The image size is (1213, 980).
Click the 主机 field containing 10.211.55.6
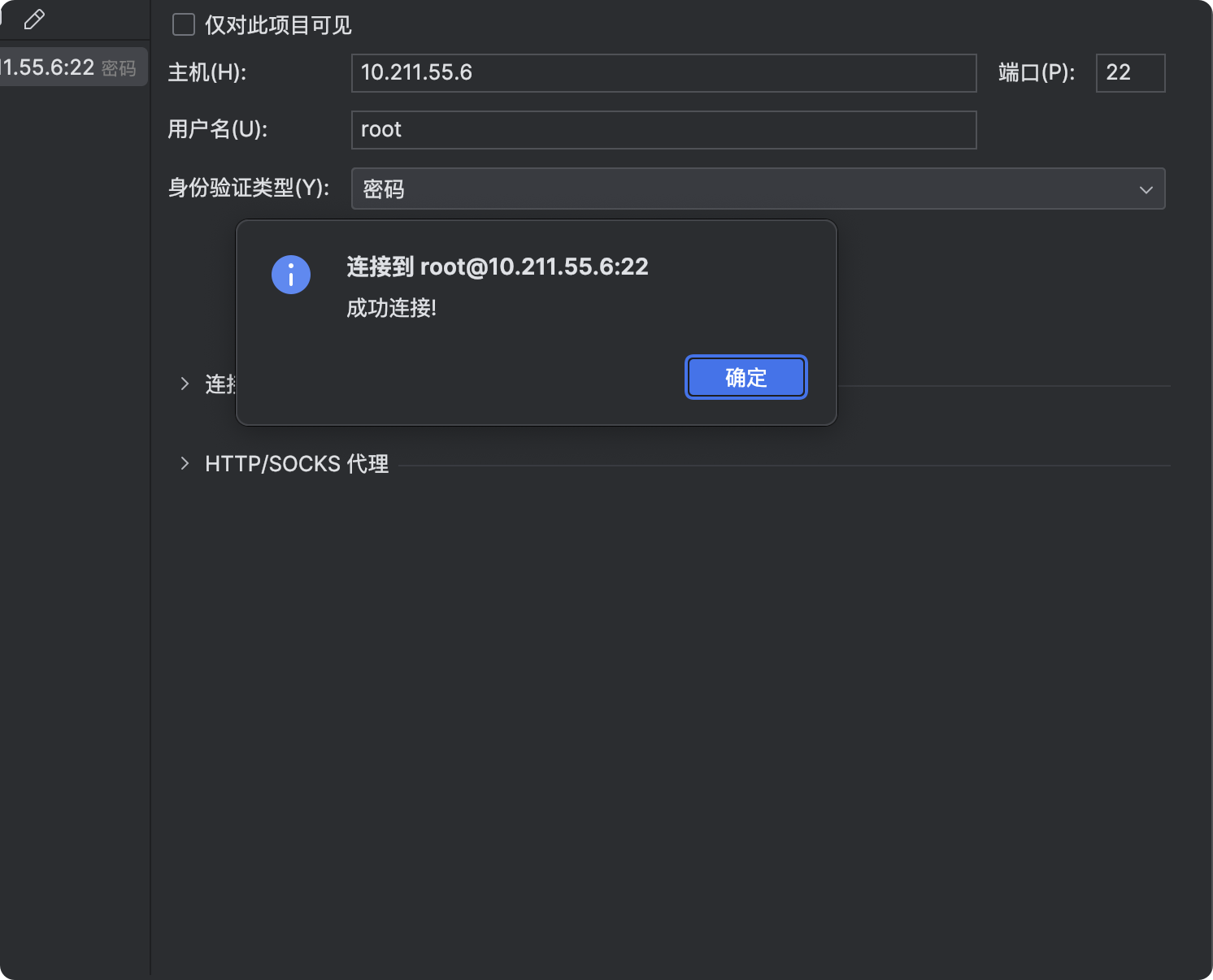663,73
